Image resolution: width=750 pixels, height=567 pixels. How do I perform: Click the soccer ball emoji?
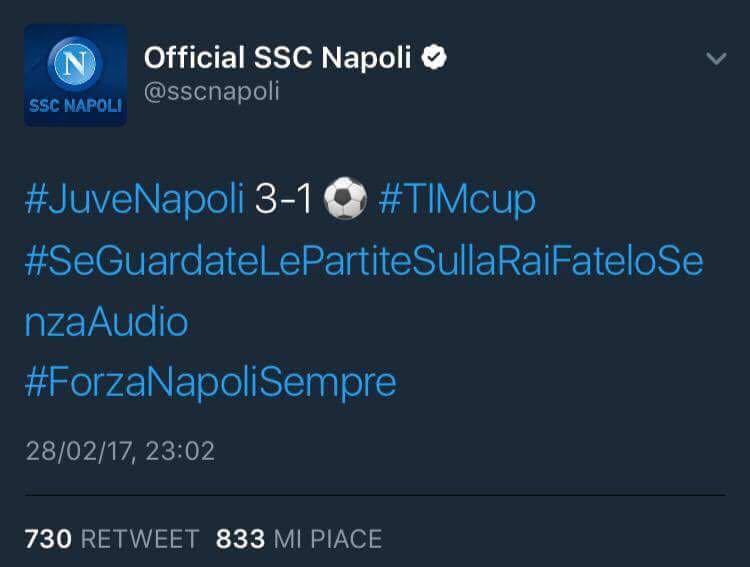[x=346, y=200]
